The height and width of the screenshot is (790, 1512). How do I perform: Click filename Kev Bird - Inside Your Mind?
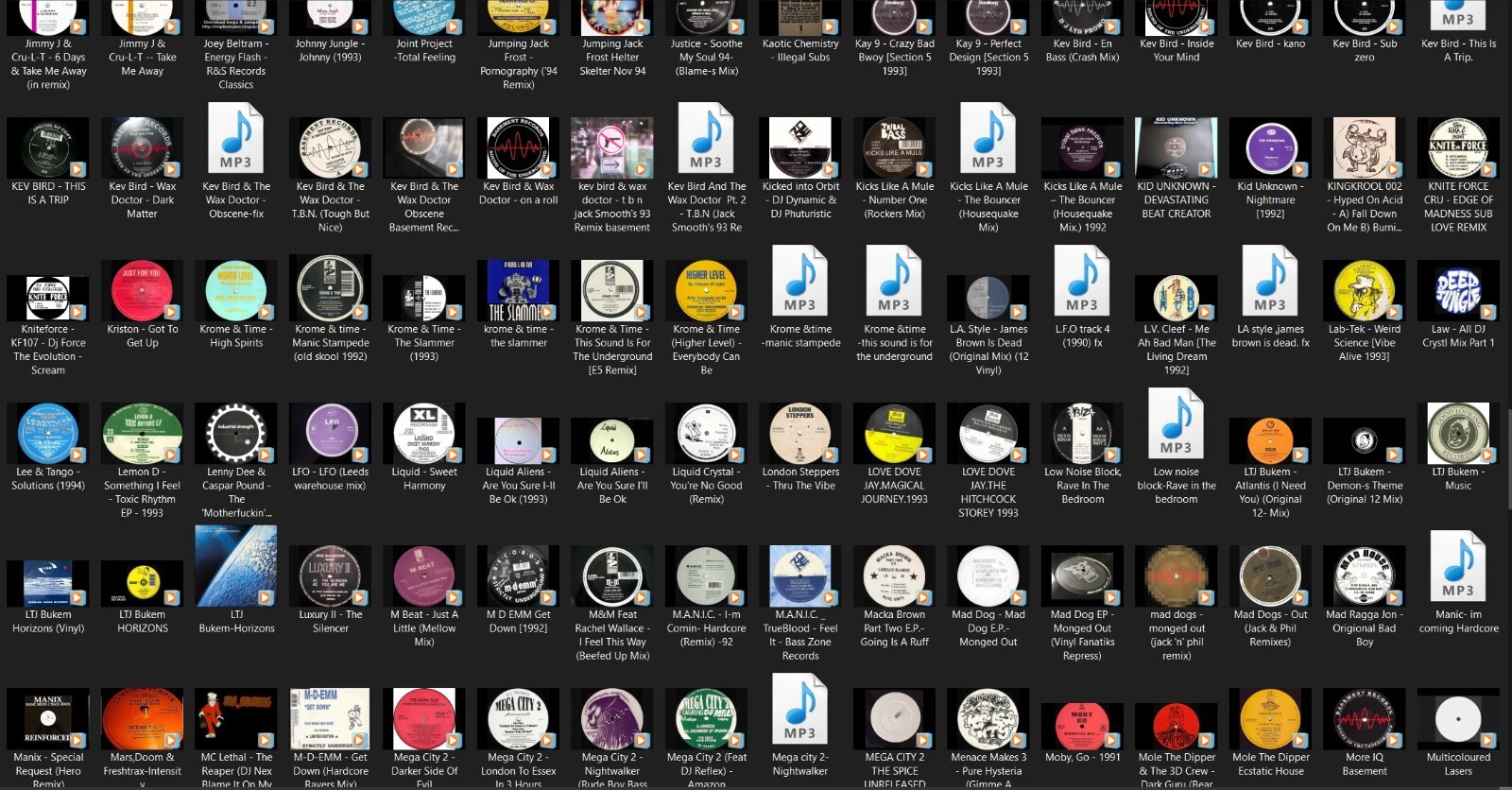[x=1177, y=50]
